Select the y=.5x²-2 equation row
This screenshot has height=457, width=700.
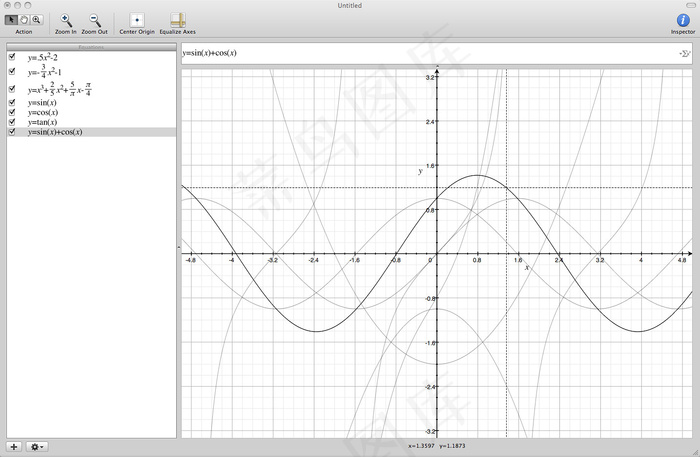click(x=91, y=57)
